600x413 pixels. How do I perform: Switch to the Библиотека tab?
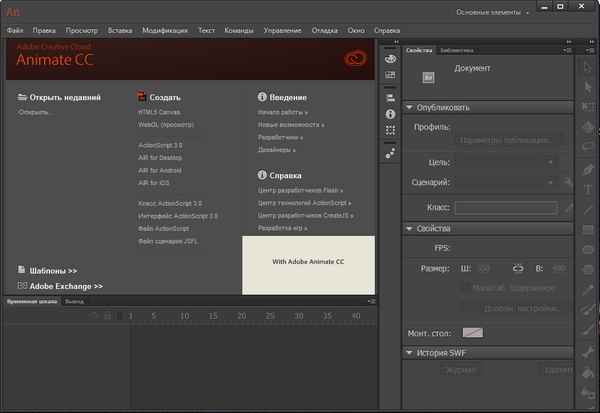click(x=457, y=50)
